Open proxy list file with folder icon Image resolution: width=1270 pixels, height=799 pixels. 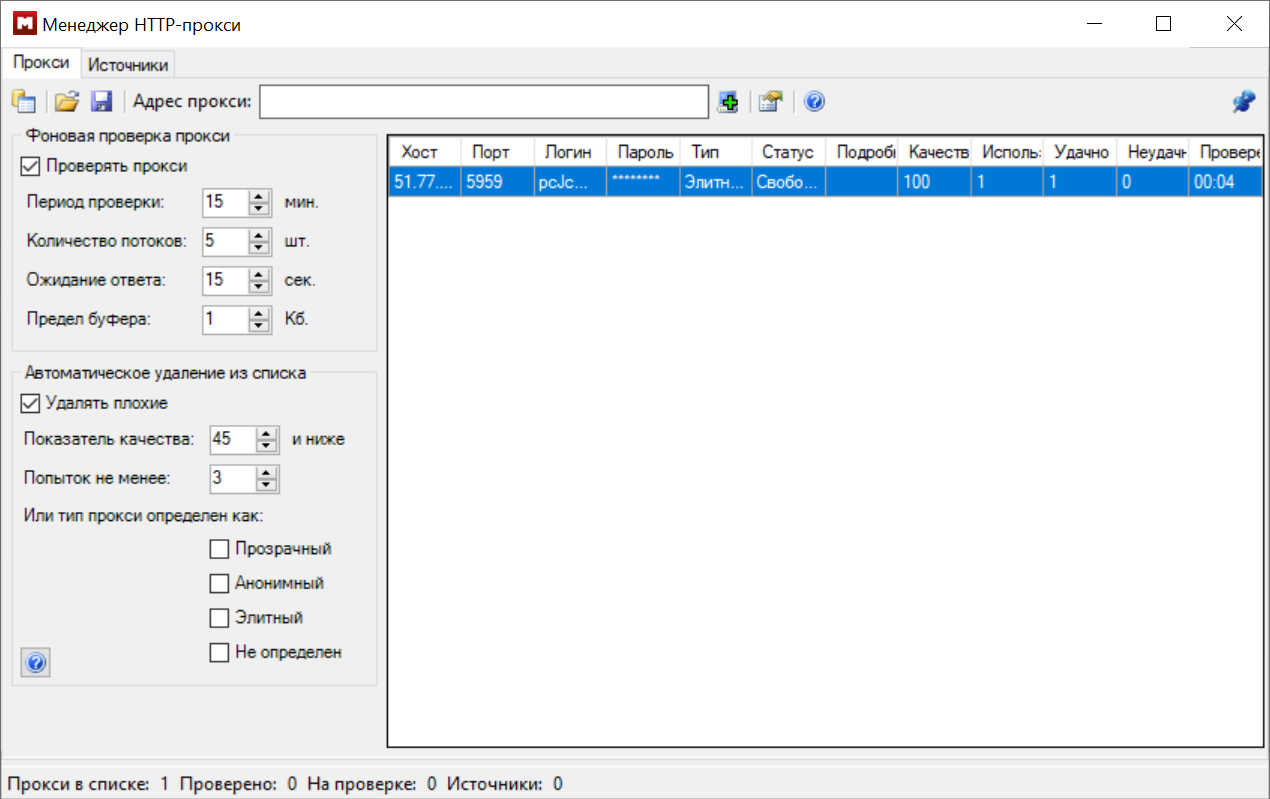point(66,101)
